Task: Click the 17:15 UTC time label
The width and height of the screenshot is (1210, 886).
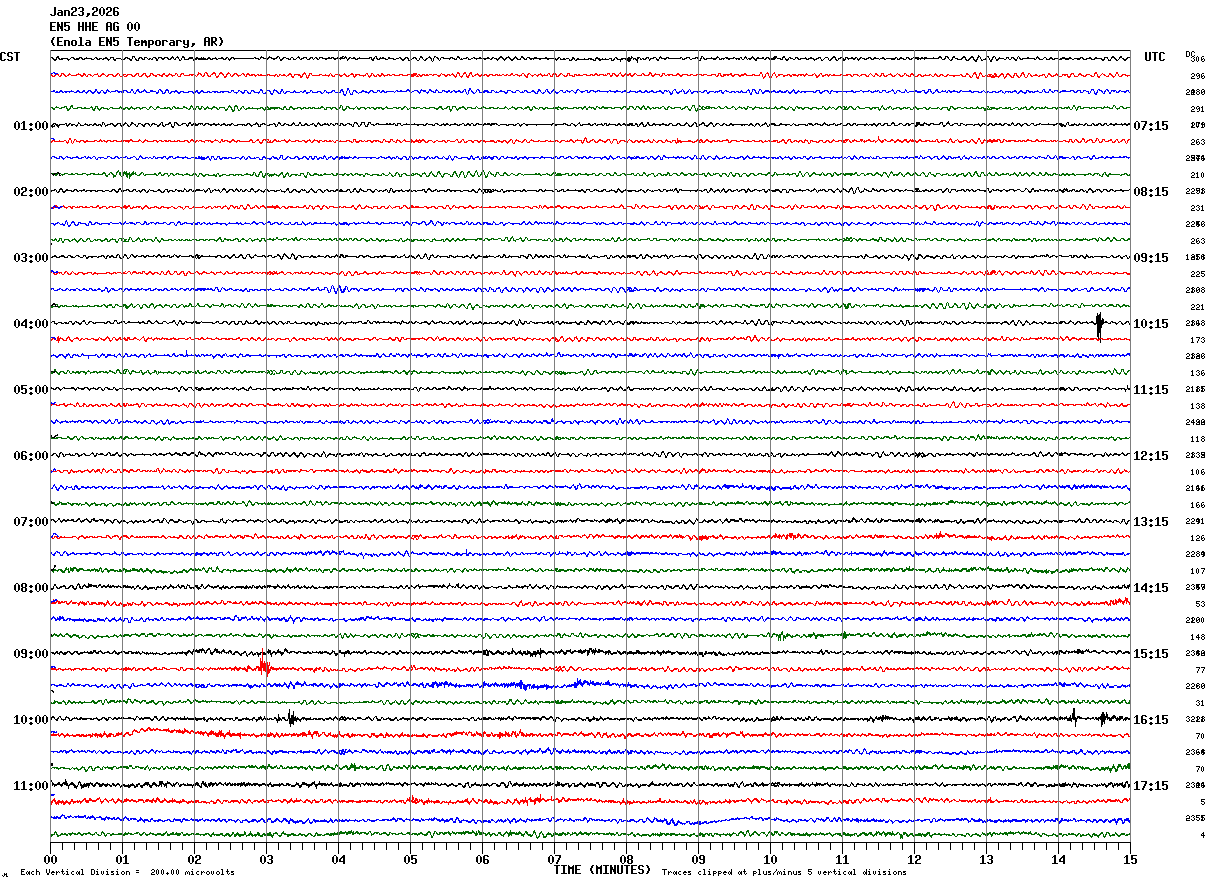Action: pos(1151,786)
